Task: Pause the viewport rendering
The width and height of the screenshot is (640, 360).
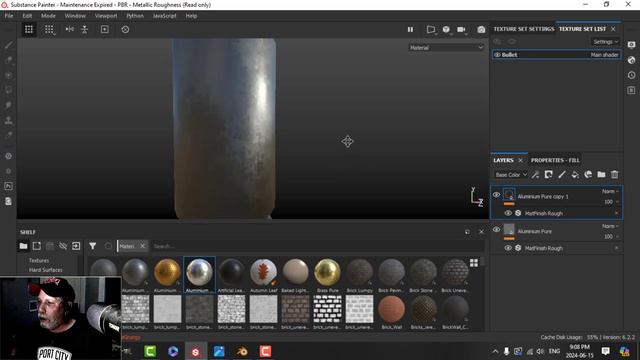Action: coord(410,29)
